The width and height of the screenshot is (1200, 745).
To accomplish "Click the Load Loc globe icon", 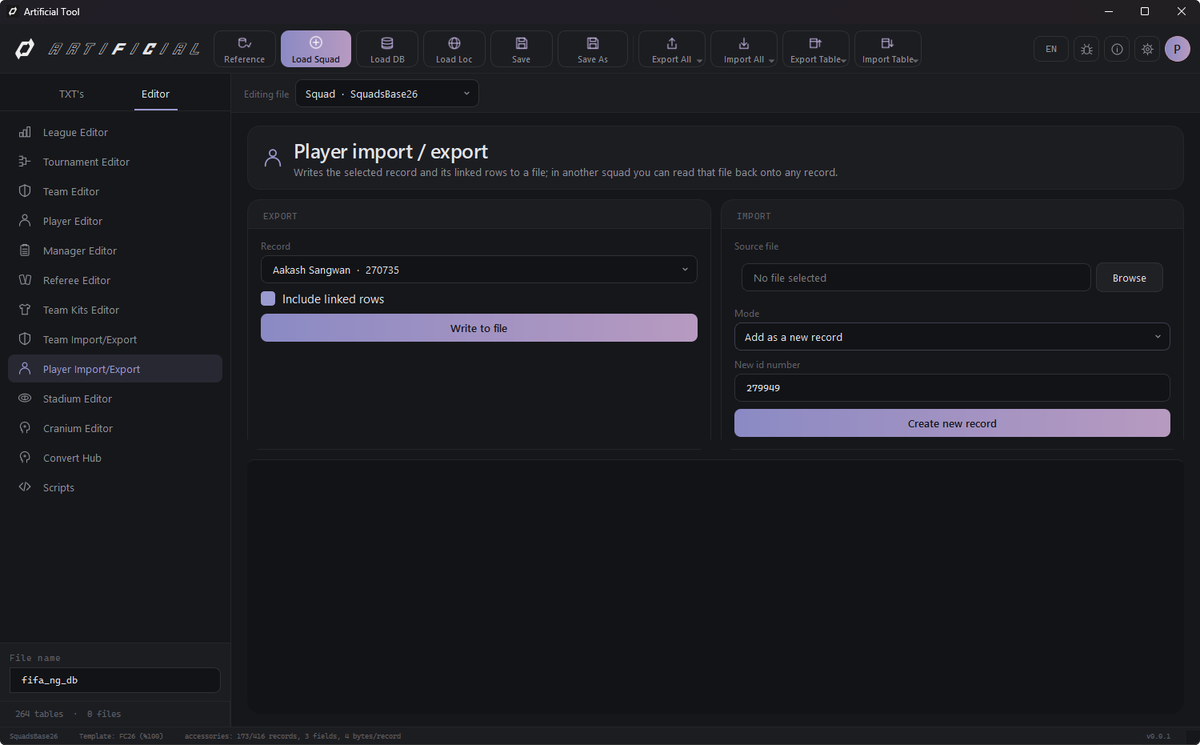I will (454, 43).
